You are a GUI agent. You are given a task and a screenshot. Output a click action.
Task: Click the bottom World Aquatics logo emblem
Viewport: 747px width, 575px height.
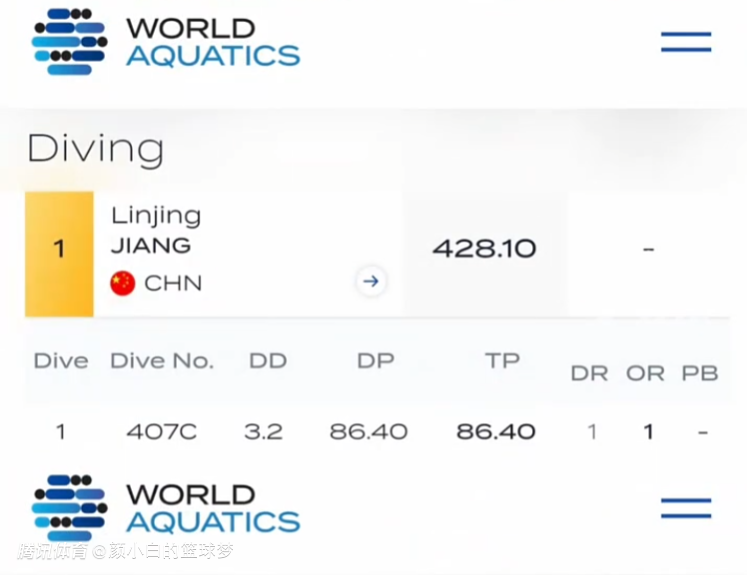point(69,508)
